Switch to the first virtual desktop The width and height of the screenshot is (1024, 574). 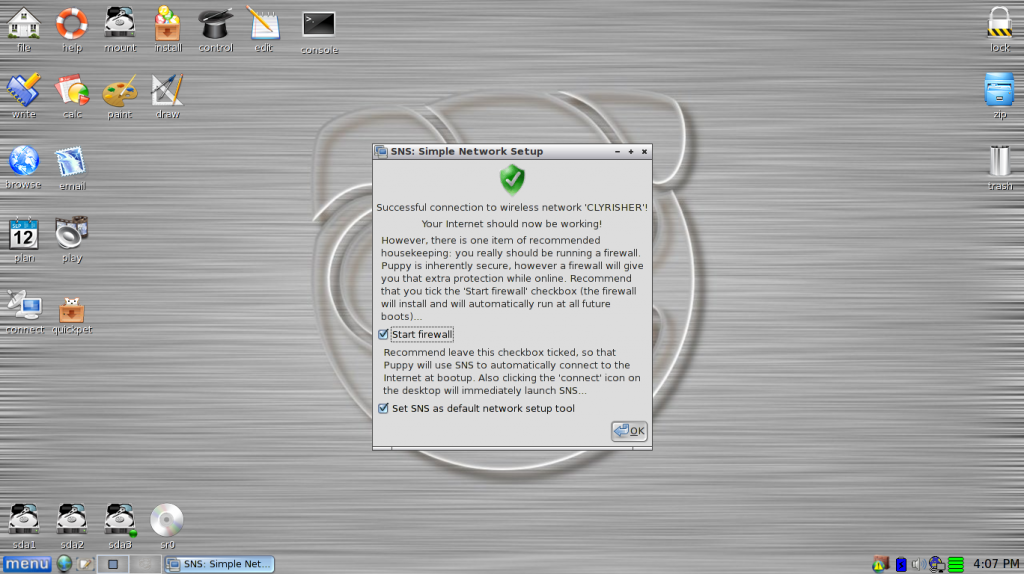click(113, 564)
